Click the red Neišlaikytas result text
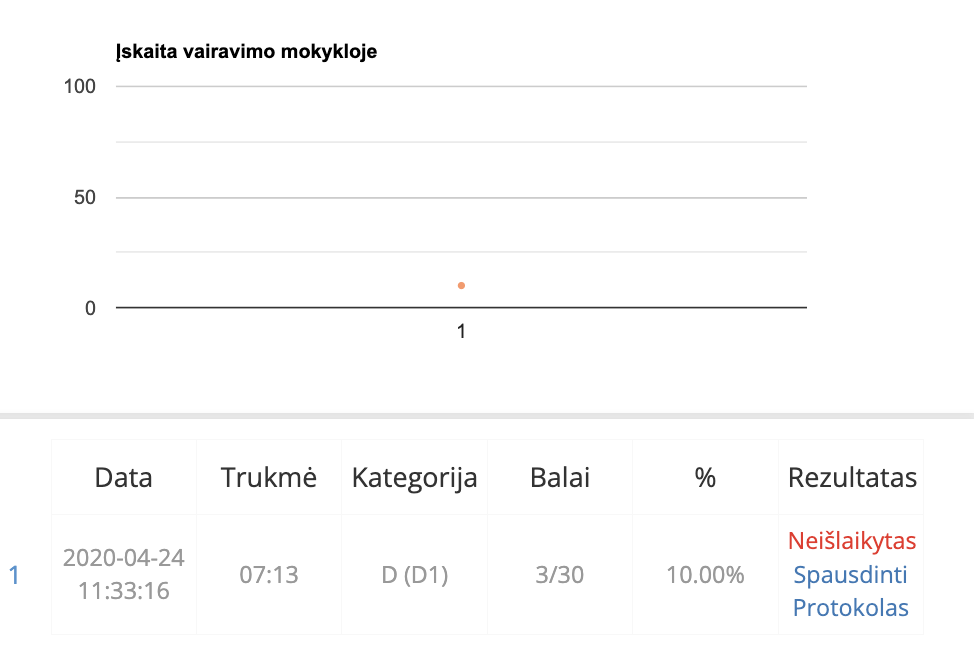974x646 pixels. click(x=852, y=541)
